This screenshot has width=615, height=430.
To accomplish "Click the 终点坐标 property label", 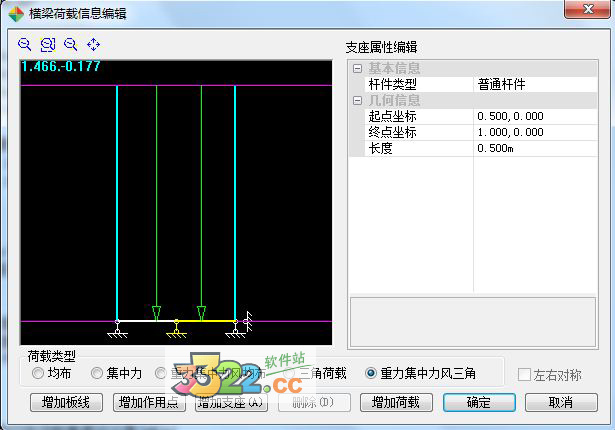I will tap(393, 133).
